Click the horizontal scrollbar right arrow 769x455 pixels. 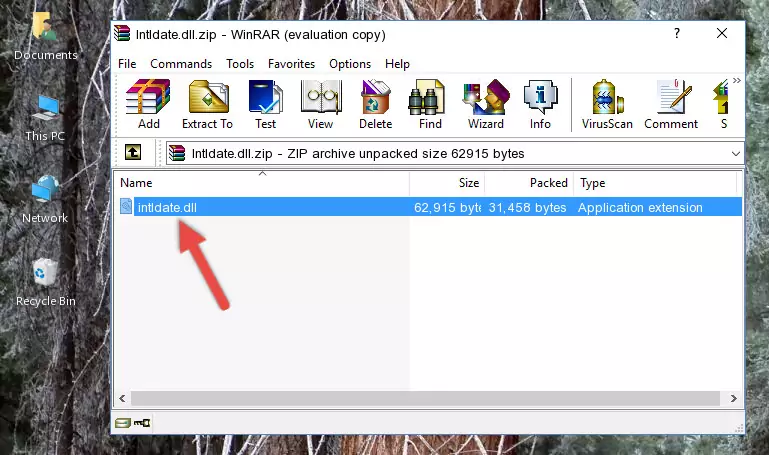(x=733, y=398)
